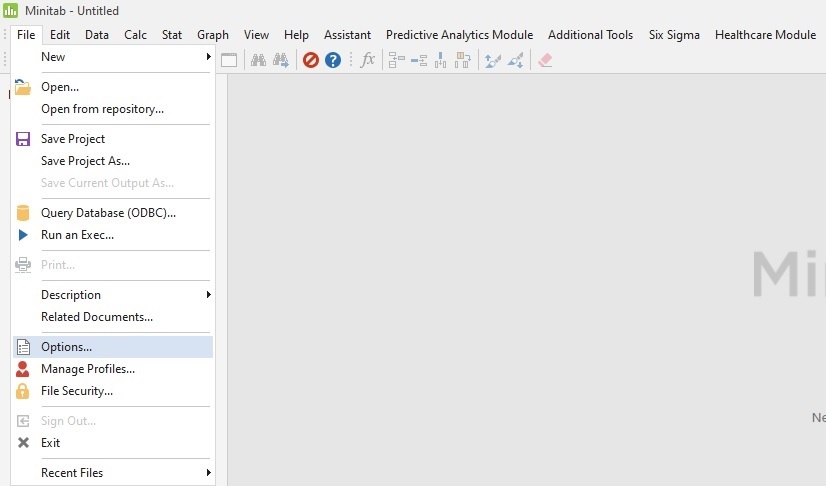Image resolution: width=826 pixels, height=486 pixels.
Task: Open the Assistant menu
Action: [347, 35]
